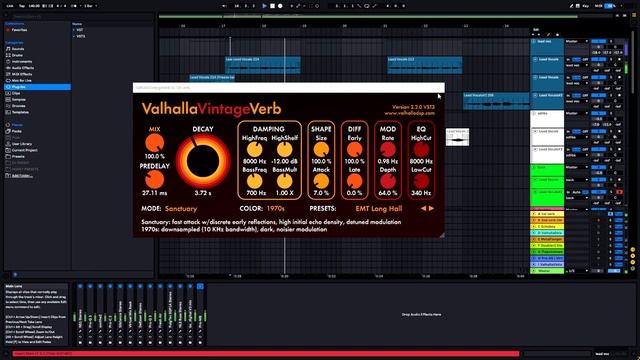Toggle computer MIDI keyboard icon

[x=578, y=6]
